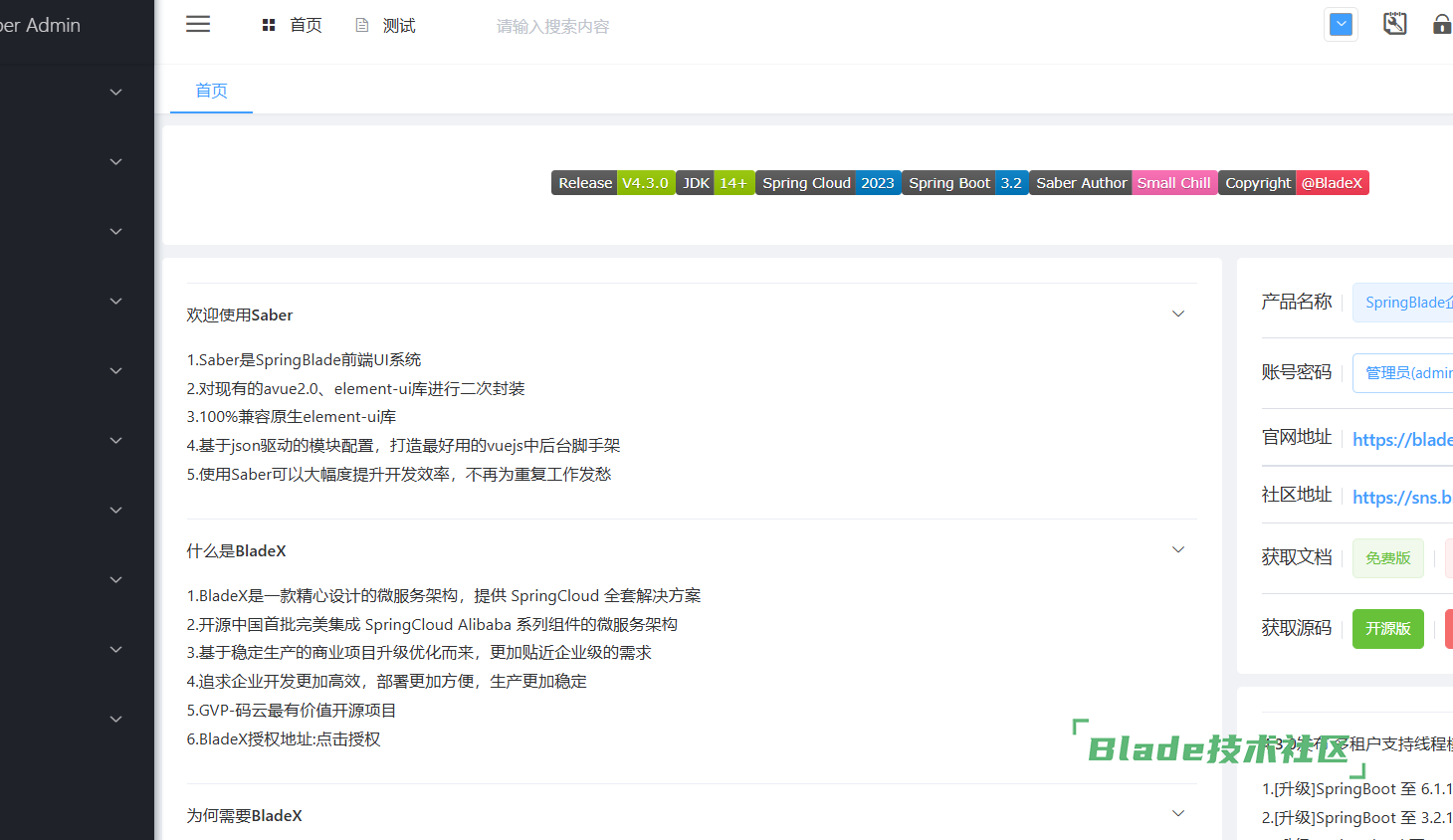Image resolution: width=1453 pixels, height=840 pixels.
Task: Open the notebook wrench debug icon
Action: pyautogui.click(x=1395, y=24)
